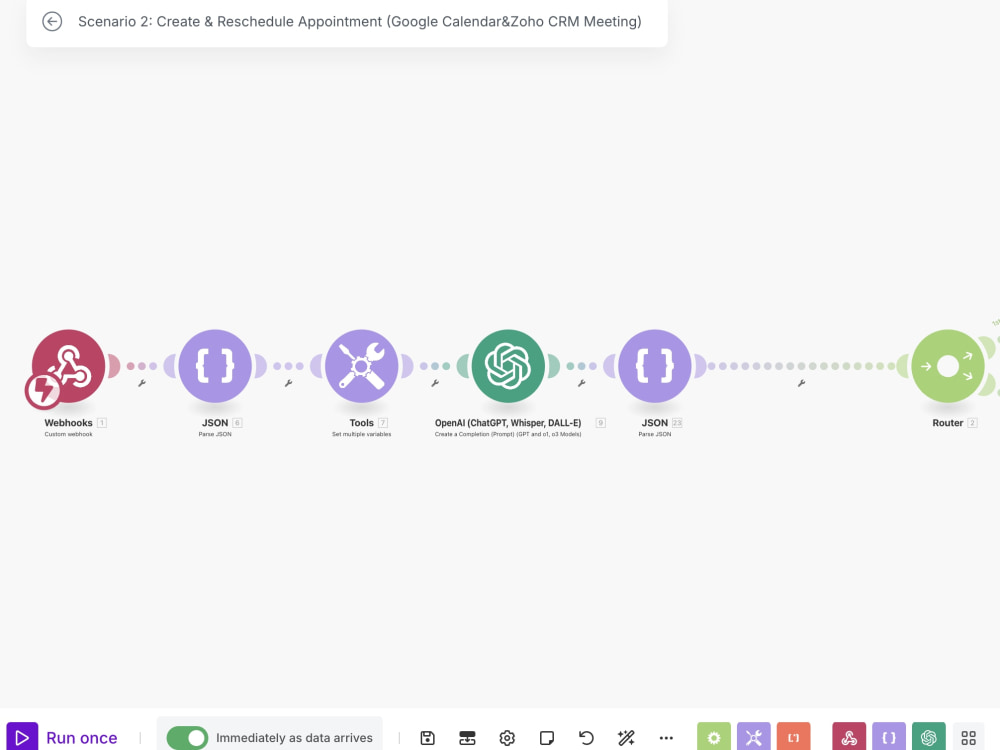
Task: Save the scenario with the floppy disk icon
Action: [427, 738]
